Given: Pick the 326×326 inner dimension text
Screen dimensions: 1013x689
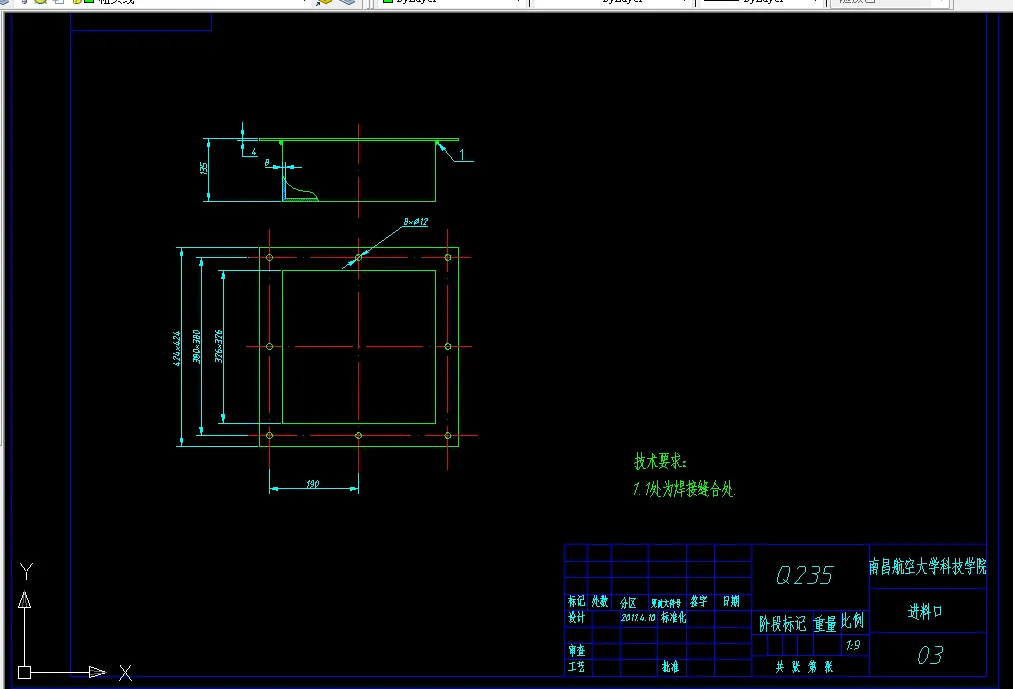Looking at the screenshot, I should click(219, 346).
